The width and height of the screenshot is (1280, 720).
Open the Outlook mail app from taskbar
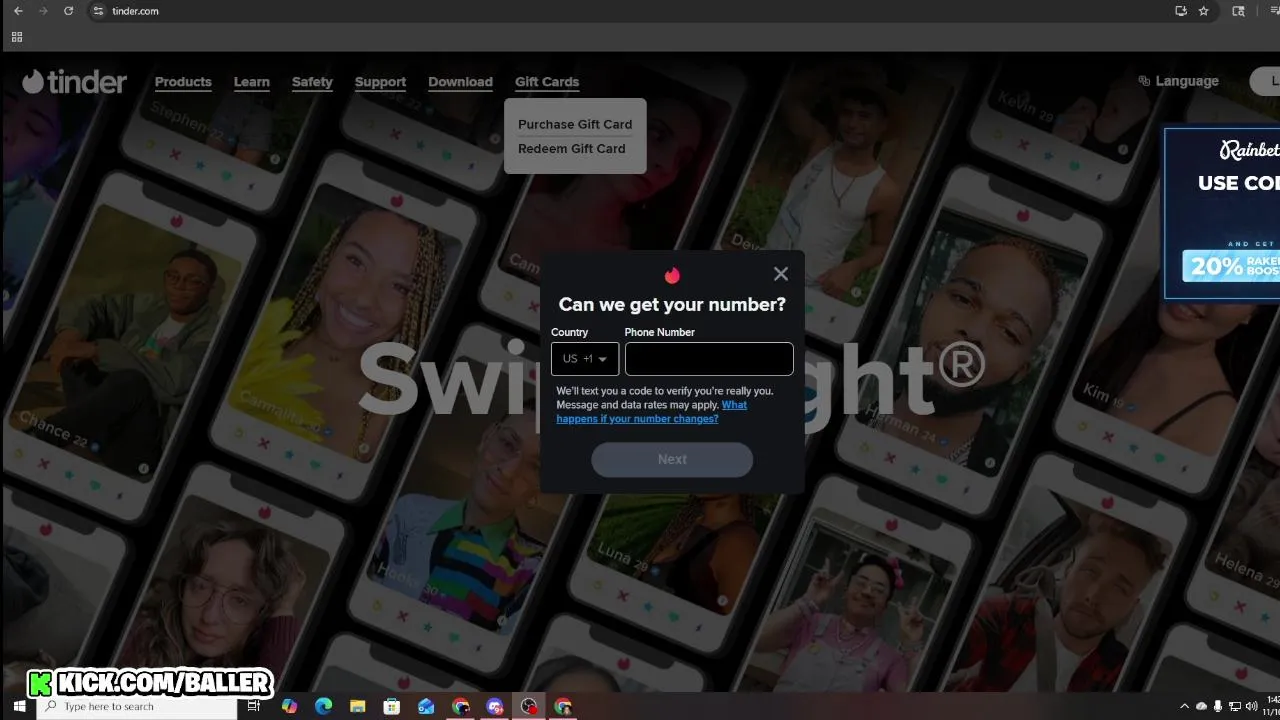(x=426, y=706)
